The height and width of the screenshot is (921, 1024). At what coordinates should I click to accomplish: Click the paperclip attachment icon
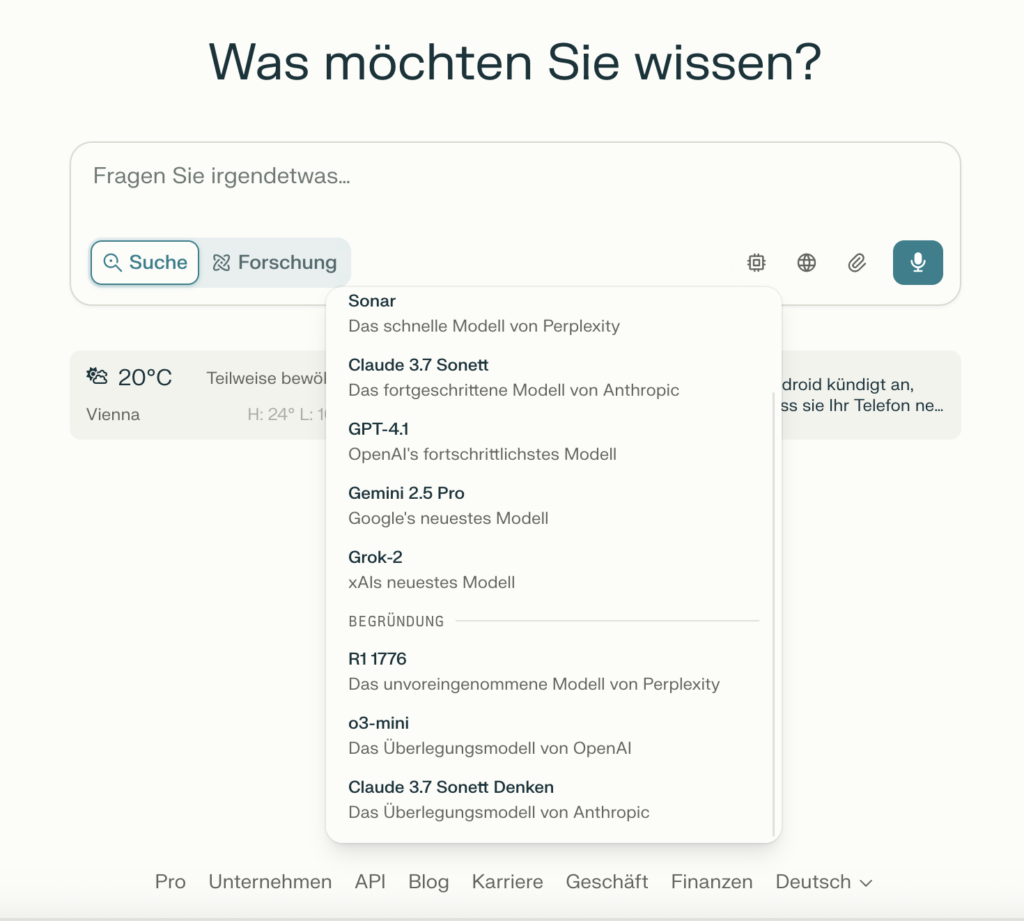(856, 263)
